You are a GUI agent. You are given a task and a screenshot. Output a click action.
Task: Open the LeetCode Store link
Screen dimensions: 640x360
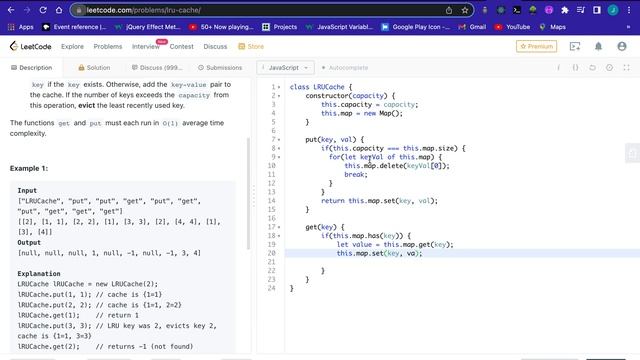[x=251, y=47]
